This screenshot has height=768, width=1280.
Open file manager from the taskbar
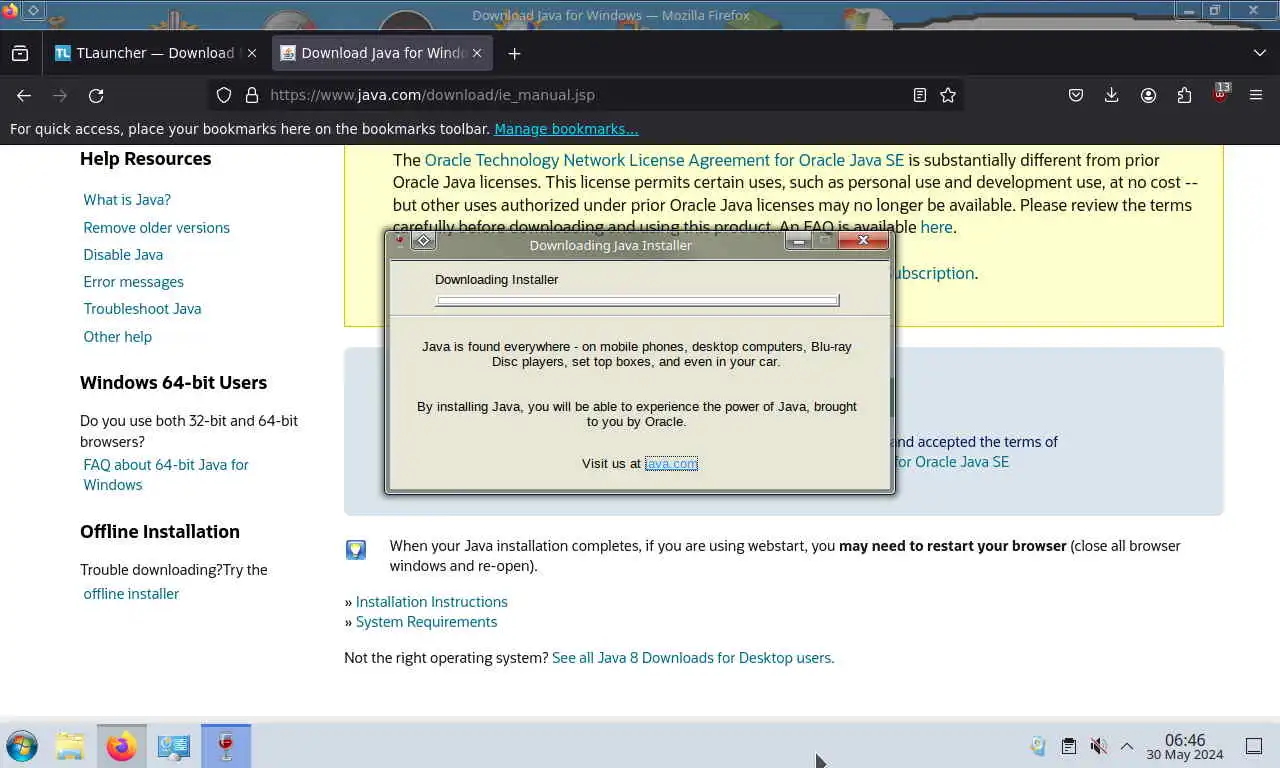(70, 746)
